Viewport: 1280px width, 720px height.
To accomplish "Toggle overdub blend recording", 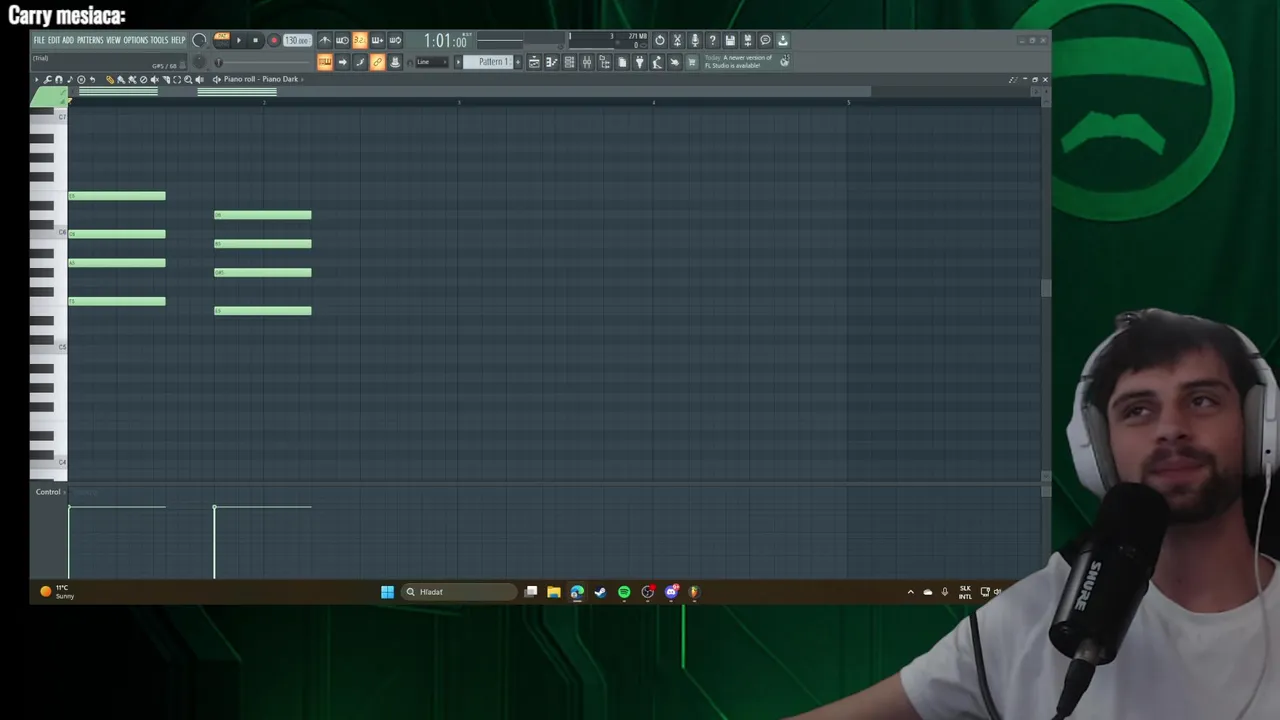I will click(377, 40).
